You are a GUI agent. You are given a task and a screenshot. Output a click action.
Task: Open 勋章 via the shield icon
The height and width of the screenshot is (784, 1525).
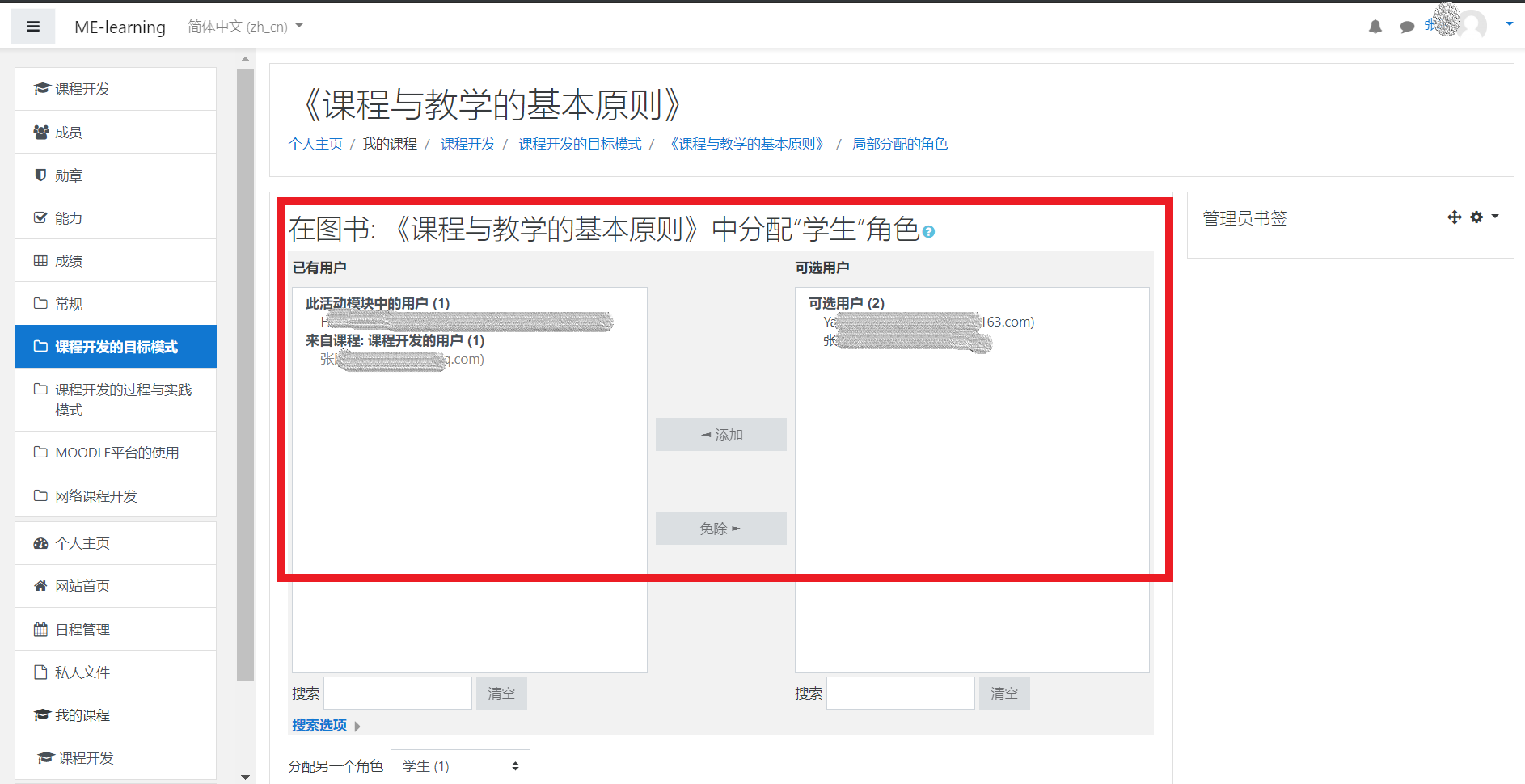[40, 175]
